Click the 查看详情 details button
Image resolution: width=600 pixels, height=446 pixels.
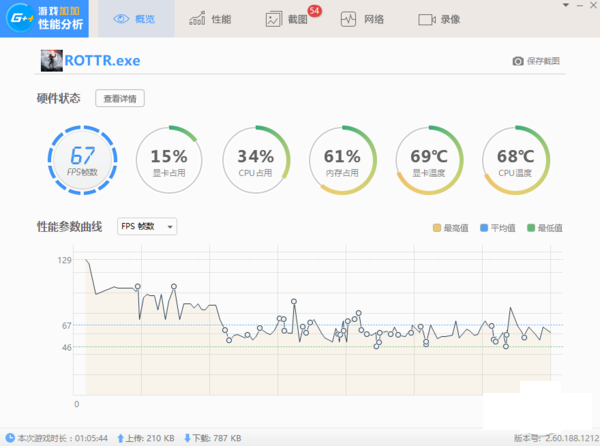pyautogui.click(x=120, y=99)
